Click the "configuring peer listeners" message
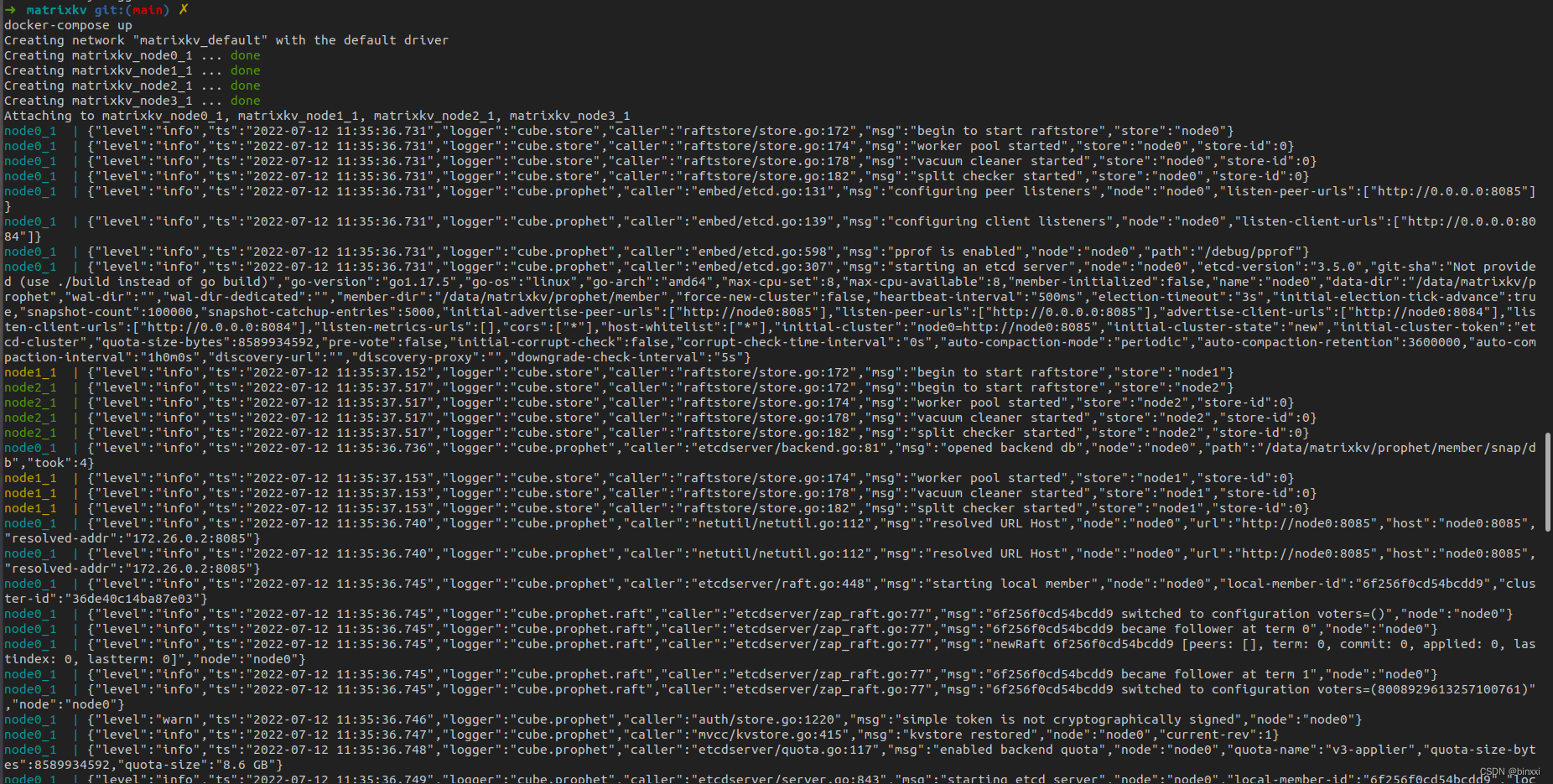Viewport: 1553px width, 784px height. pyautogui.click(x=993, y=191)
